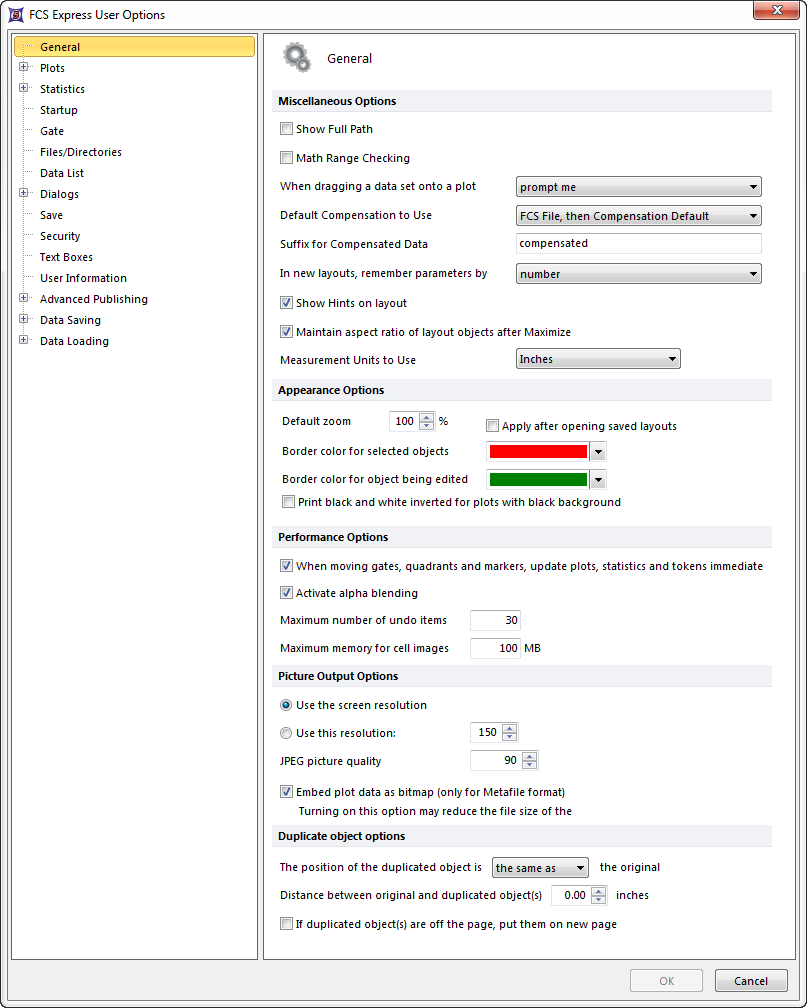
Task: Open the Files/Directories options page
Action: (81, 152)
